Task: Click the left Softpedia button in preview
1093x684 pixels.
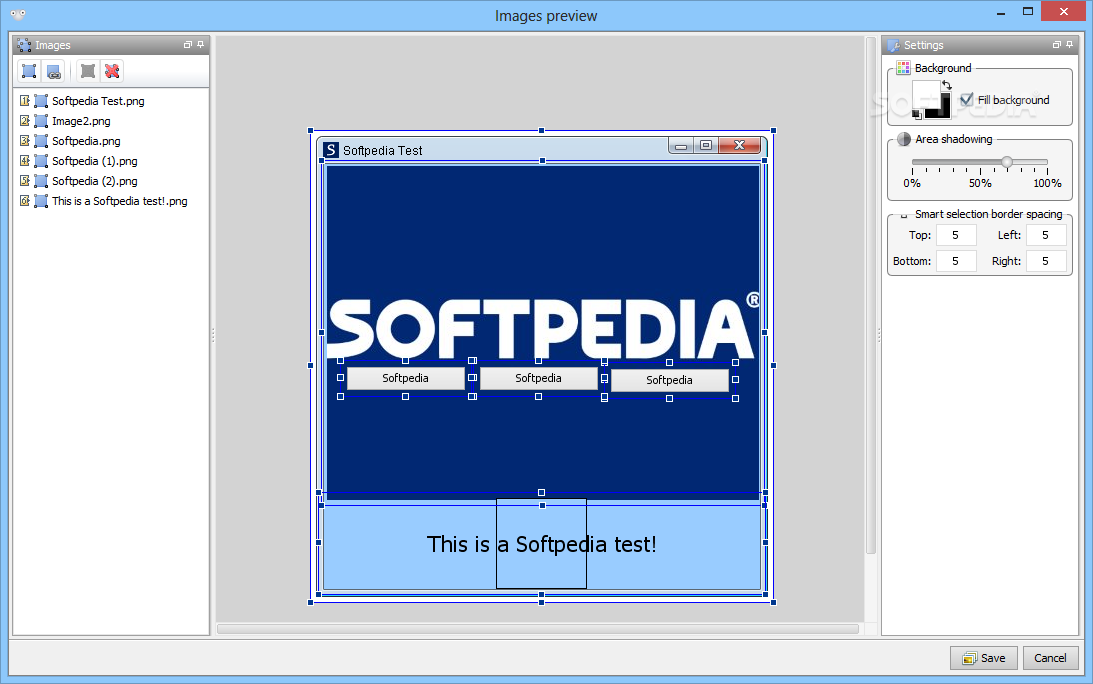Action: click(406, 378)
